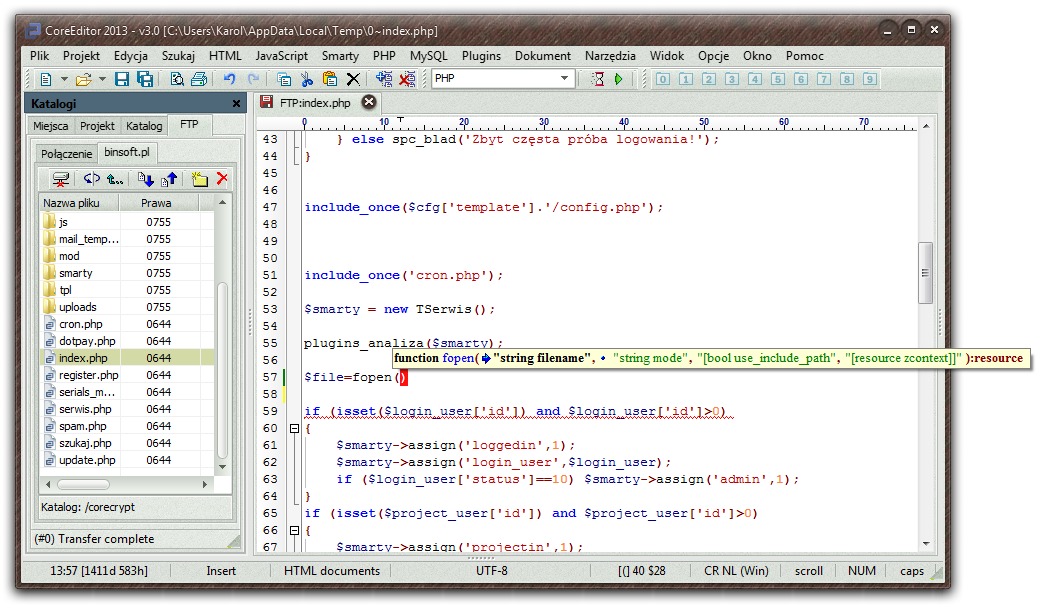The width and height of the screenshot is (1053, 615).
Task: Jump to bookmark 5 on the toolbar
Action: (778, 79)
